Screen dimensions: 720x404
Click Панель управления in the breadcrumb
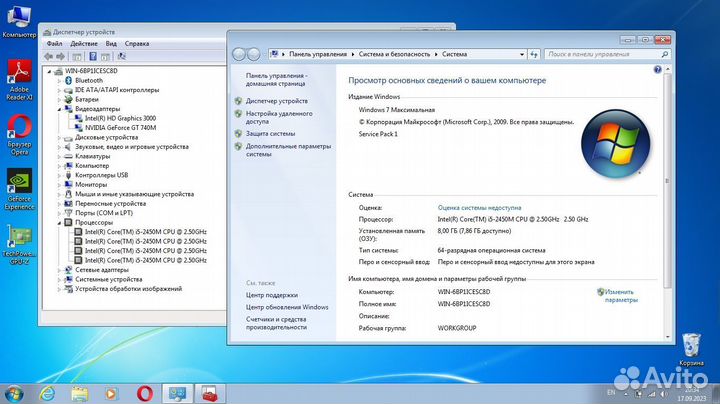(318, 54)
